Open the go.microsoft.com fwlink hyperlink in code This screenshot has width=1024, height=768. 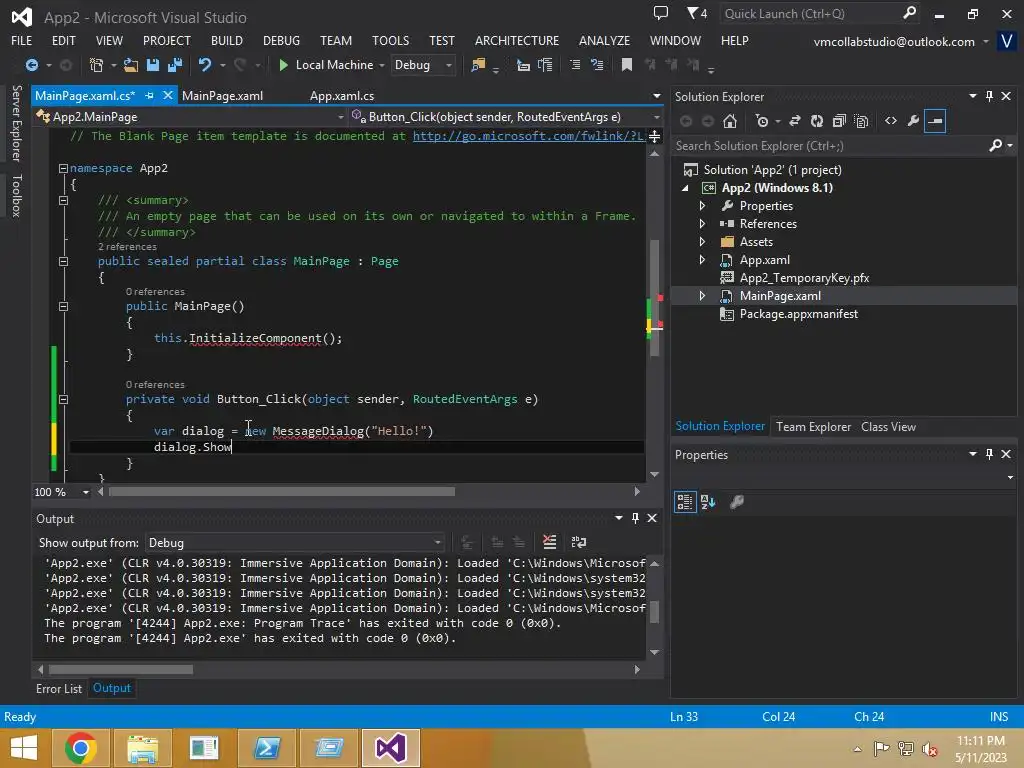pyautogui.click(x=528, y=136)
